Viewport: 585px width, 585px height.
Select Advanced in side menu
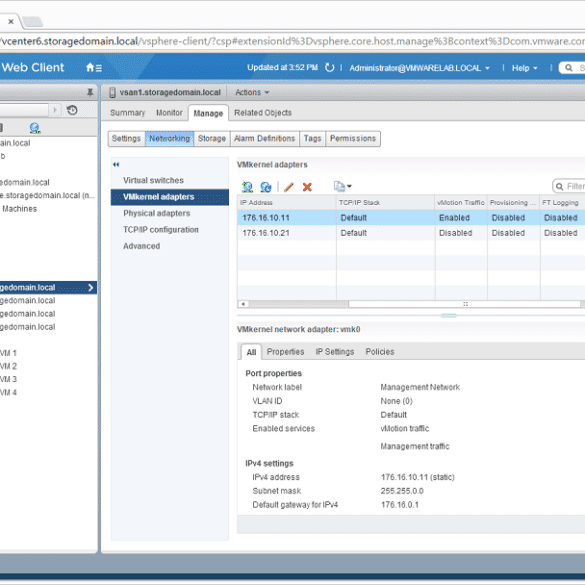coord(141,246)
